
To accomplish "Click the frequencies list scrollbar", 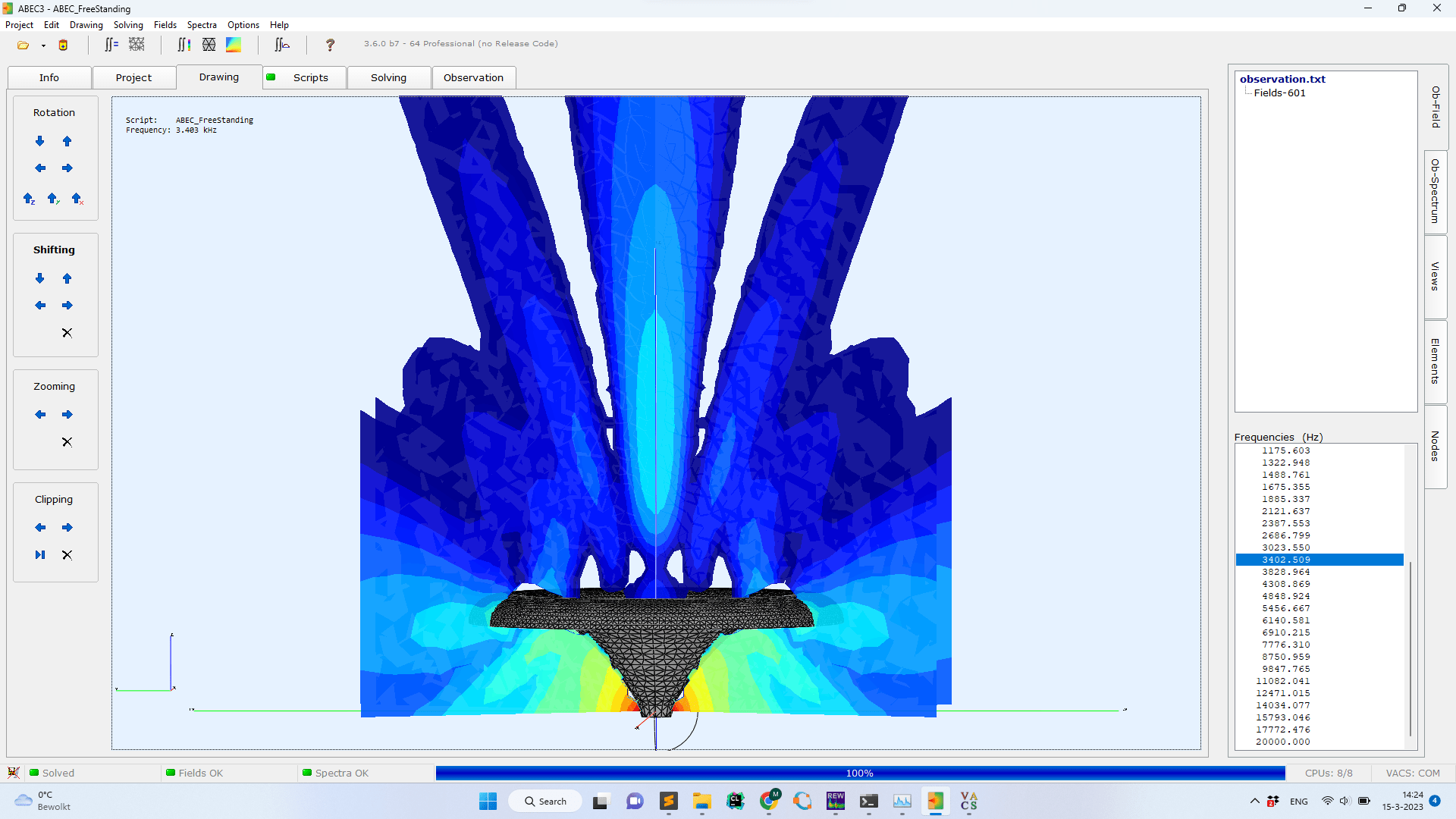I will pyautogui.click(x=1410, y=648).
